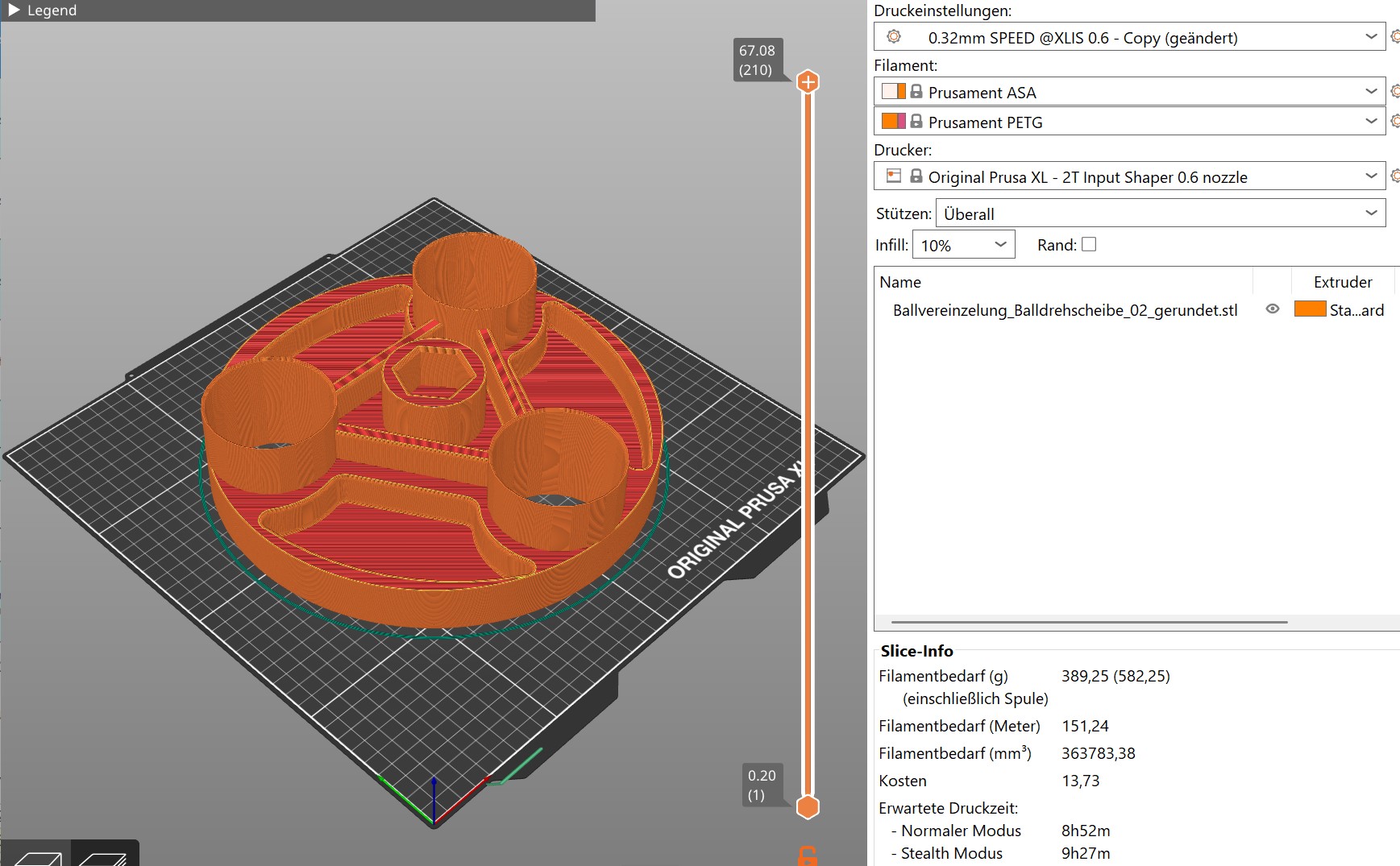Click the Prusament ASA color swatch
Viewport: 1400px width, 866px height.
pyautogui.click(x=893, y=91)
